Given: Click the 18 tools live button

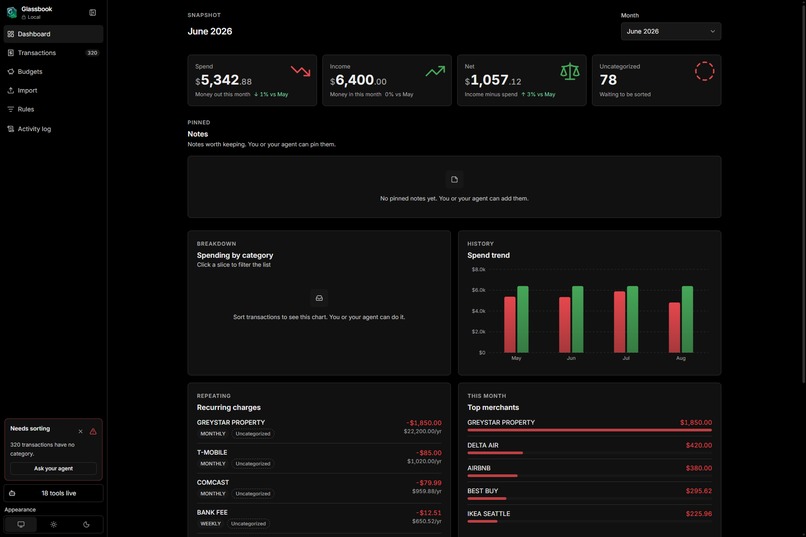Looking at the screenshot, I should pyautogui.click(x=53, y=493).
